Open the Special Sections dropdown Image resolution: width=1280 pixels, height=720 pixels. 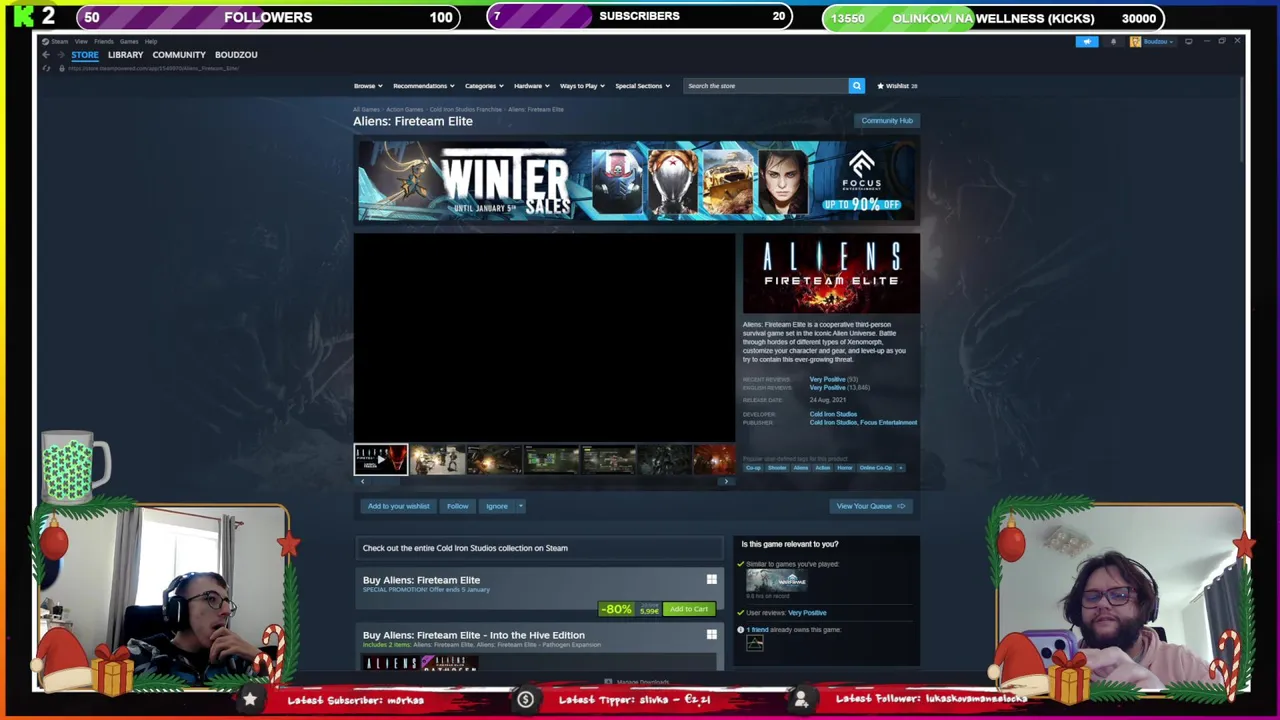click(x=642, y=86)
